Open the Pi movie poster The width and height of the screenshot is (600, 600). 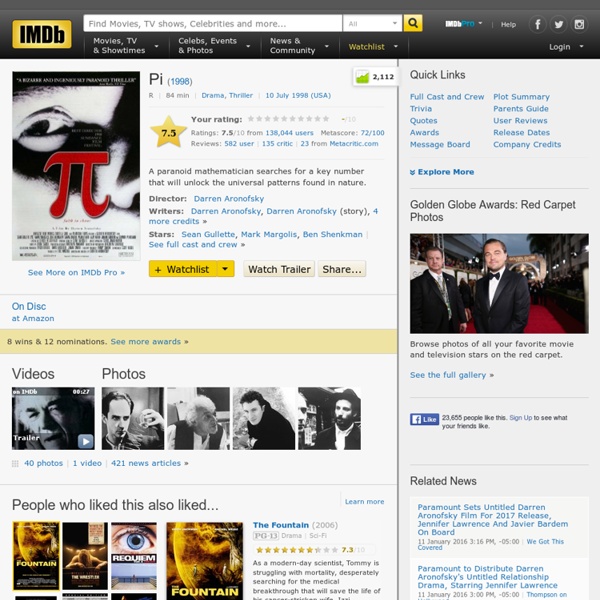[76, 166]
